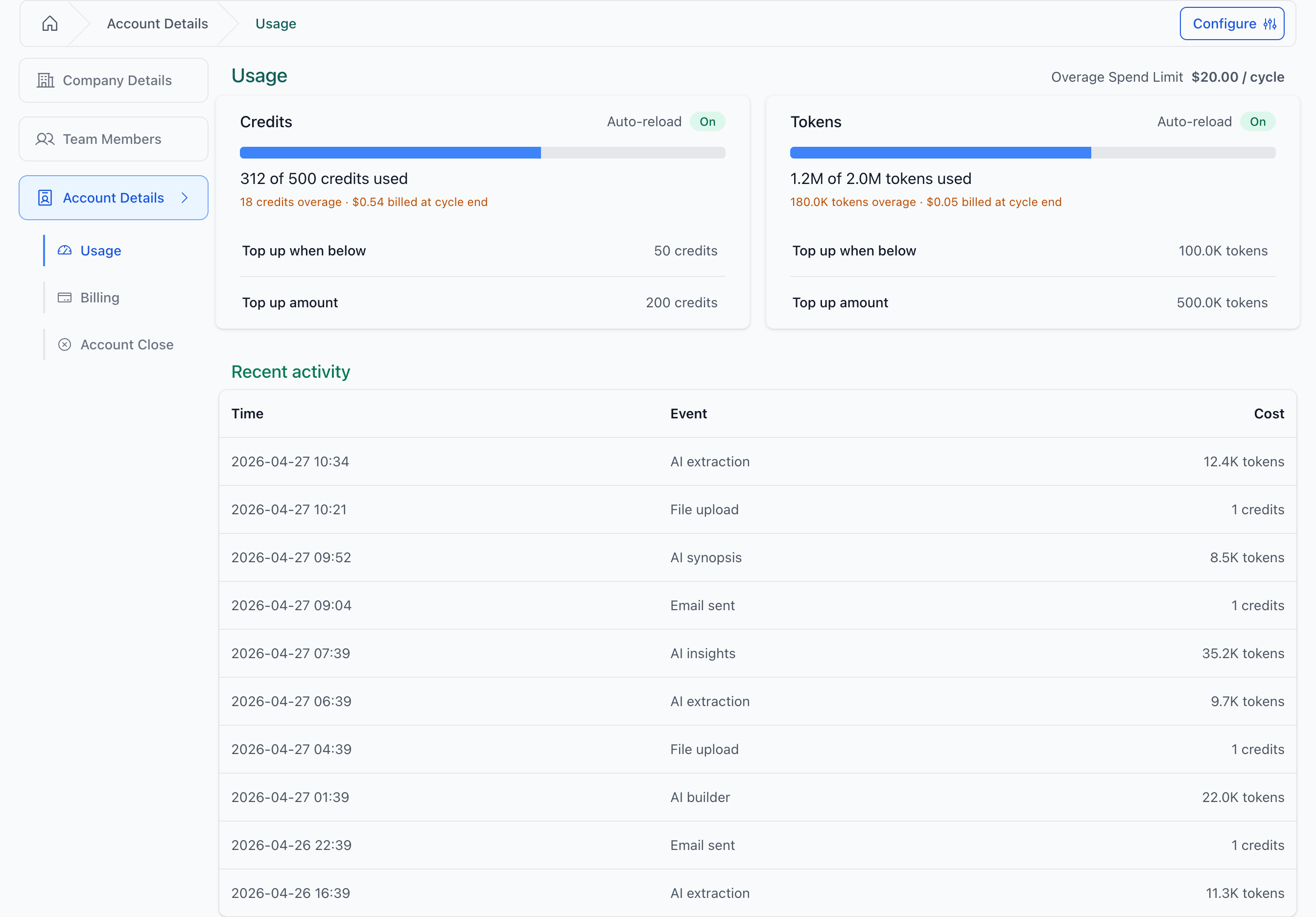1316x917 pixels.
Task: Open the Account Close sub-item
Action: [127, 344]
